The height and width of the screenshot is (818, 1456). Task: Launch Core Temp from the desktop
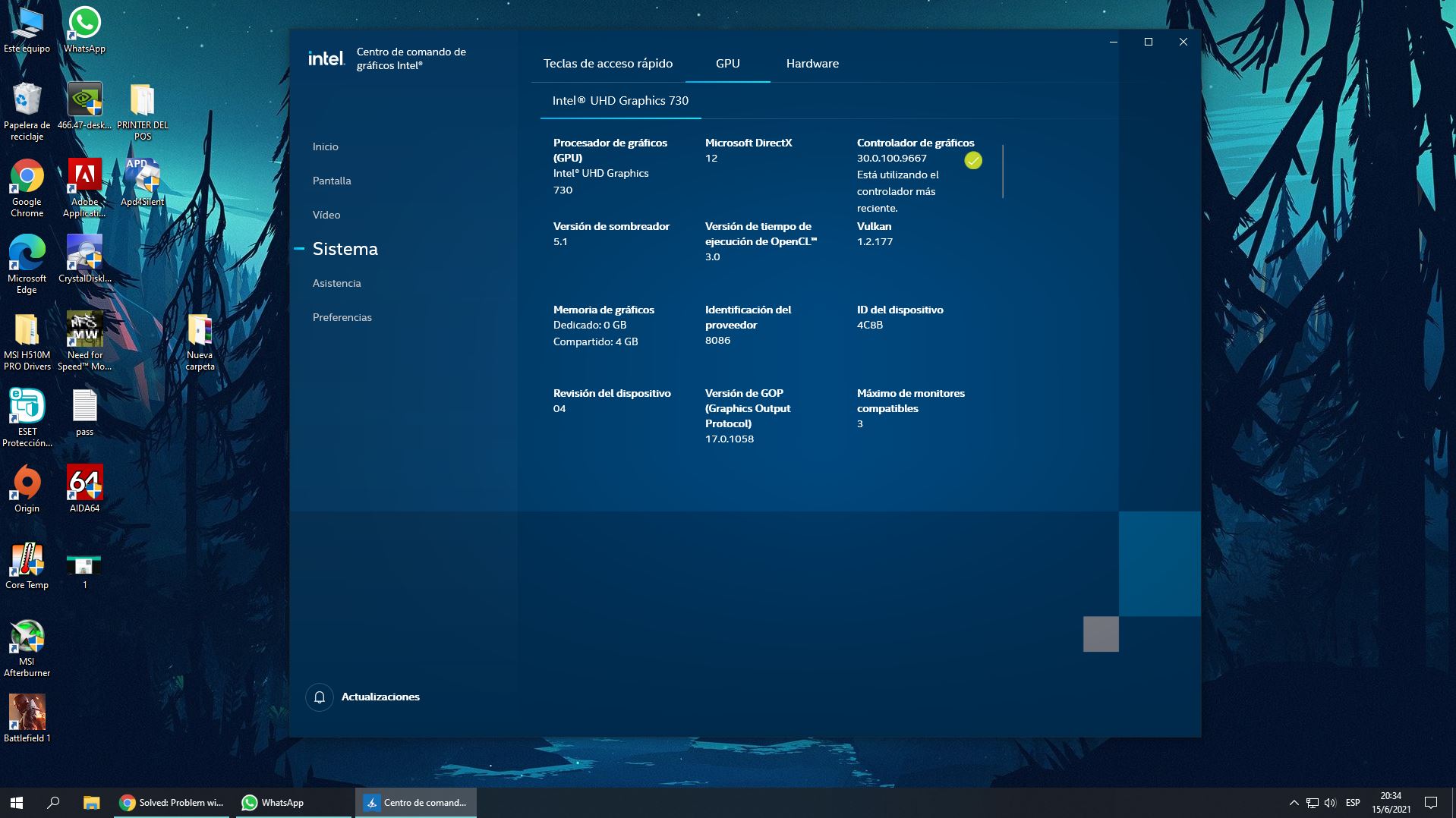(x=27, y=559)
